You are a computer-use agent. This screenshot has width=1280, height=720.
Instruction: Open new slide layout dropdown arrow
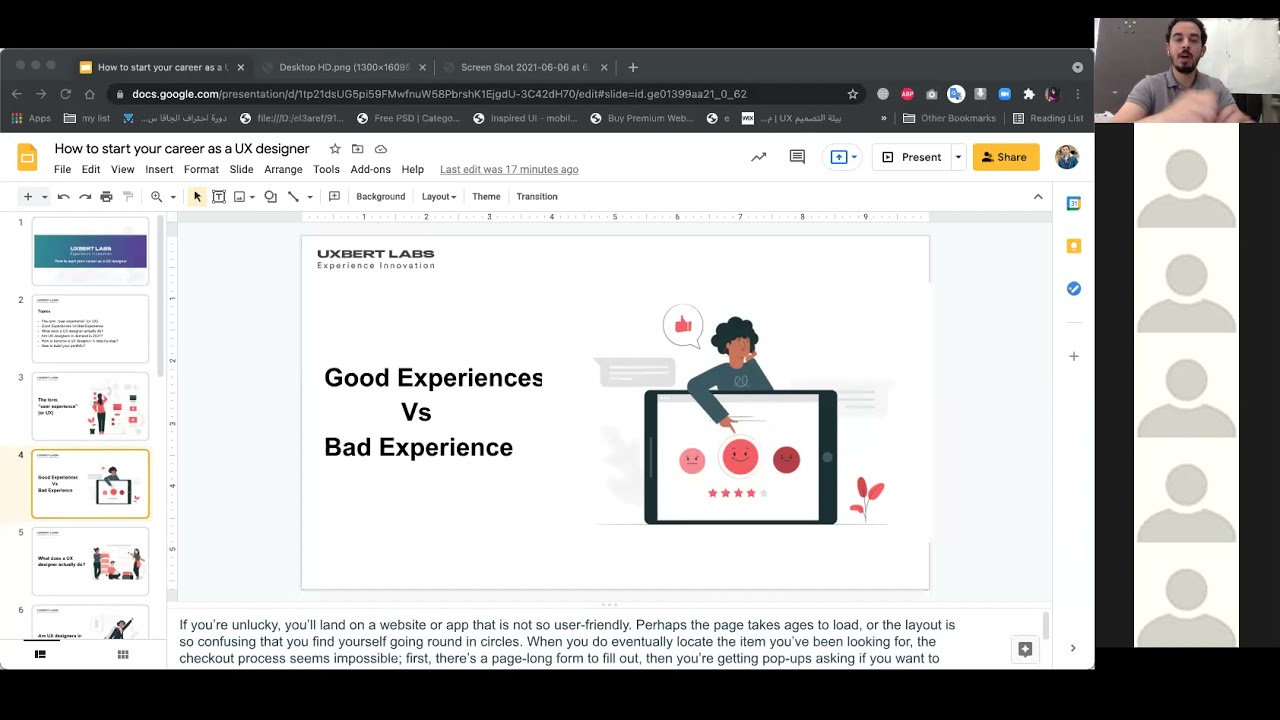45,197
